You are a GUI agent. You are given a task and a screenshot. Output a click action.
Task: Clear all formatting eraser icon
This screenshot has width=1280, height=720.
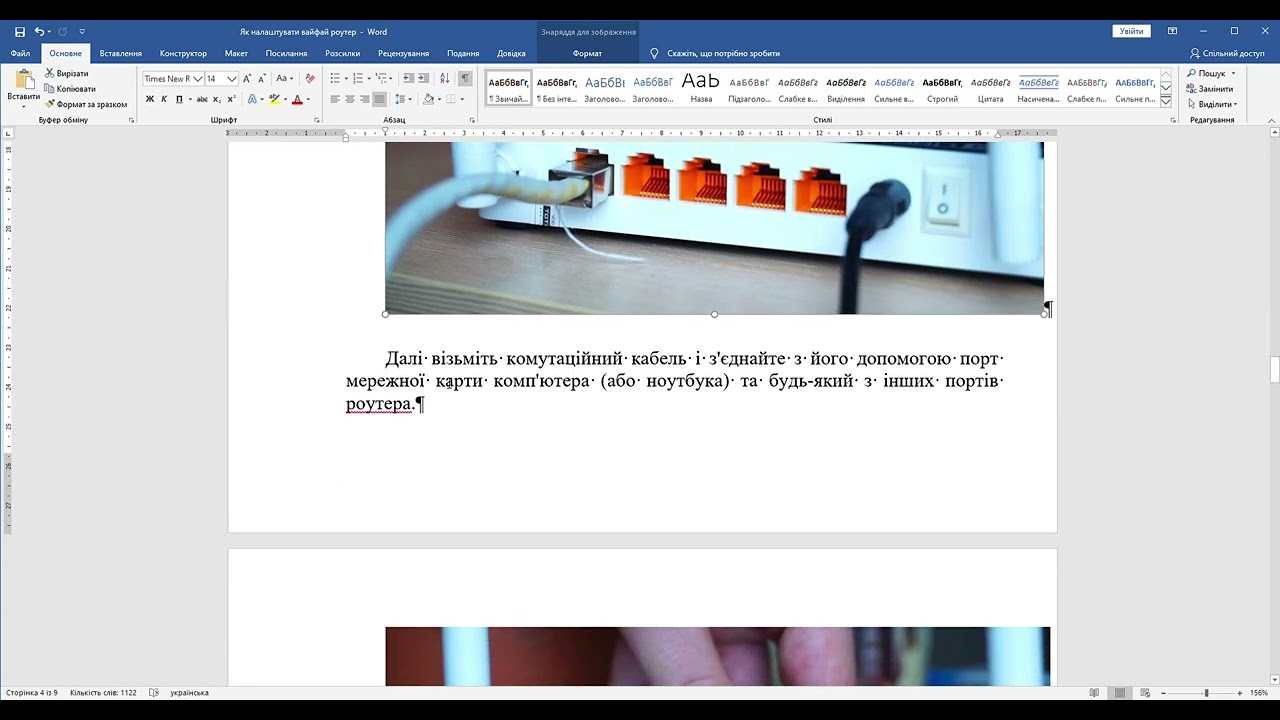pyautogui.click(x=310, y=79)
